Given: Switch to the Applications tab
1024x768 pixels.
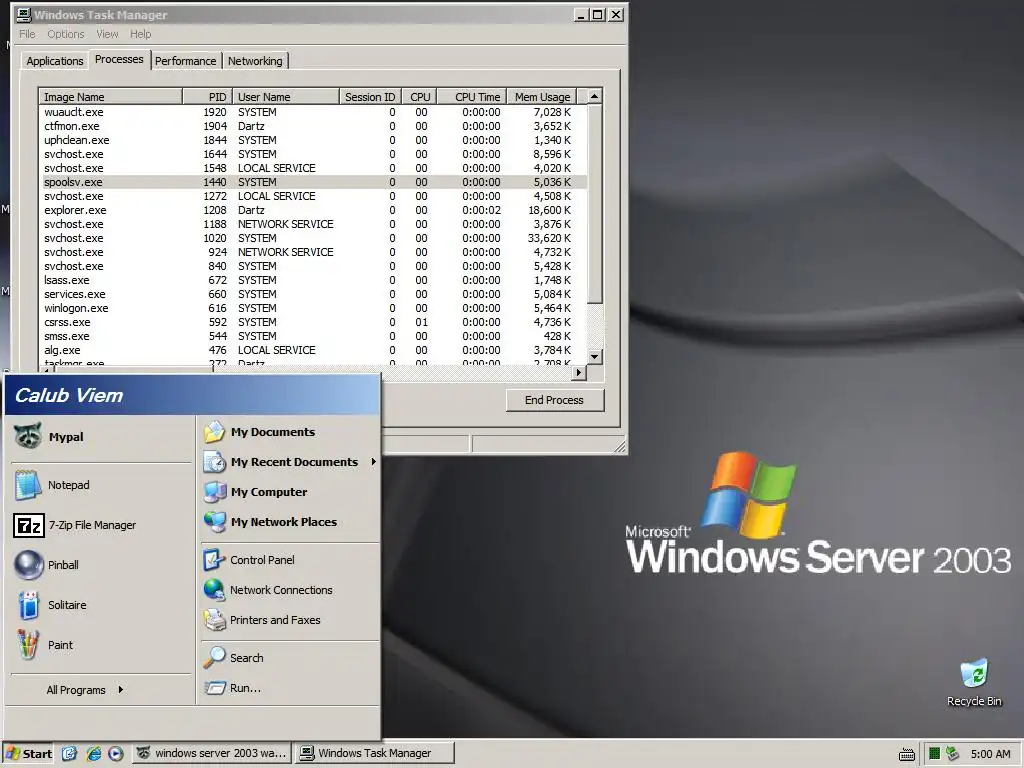Looking at the screenshot, I should coord(55,61).
